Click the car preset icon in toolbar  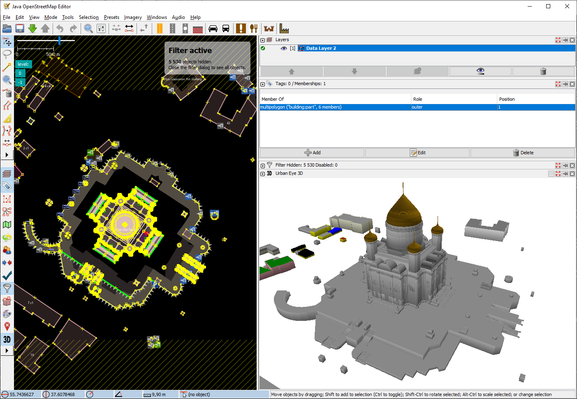pos(213,28)
